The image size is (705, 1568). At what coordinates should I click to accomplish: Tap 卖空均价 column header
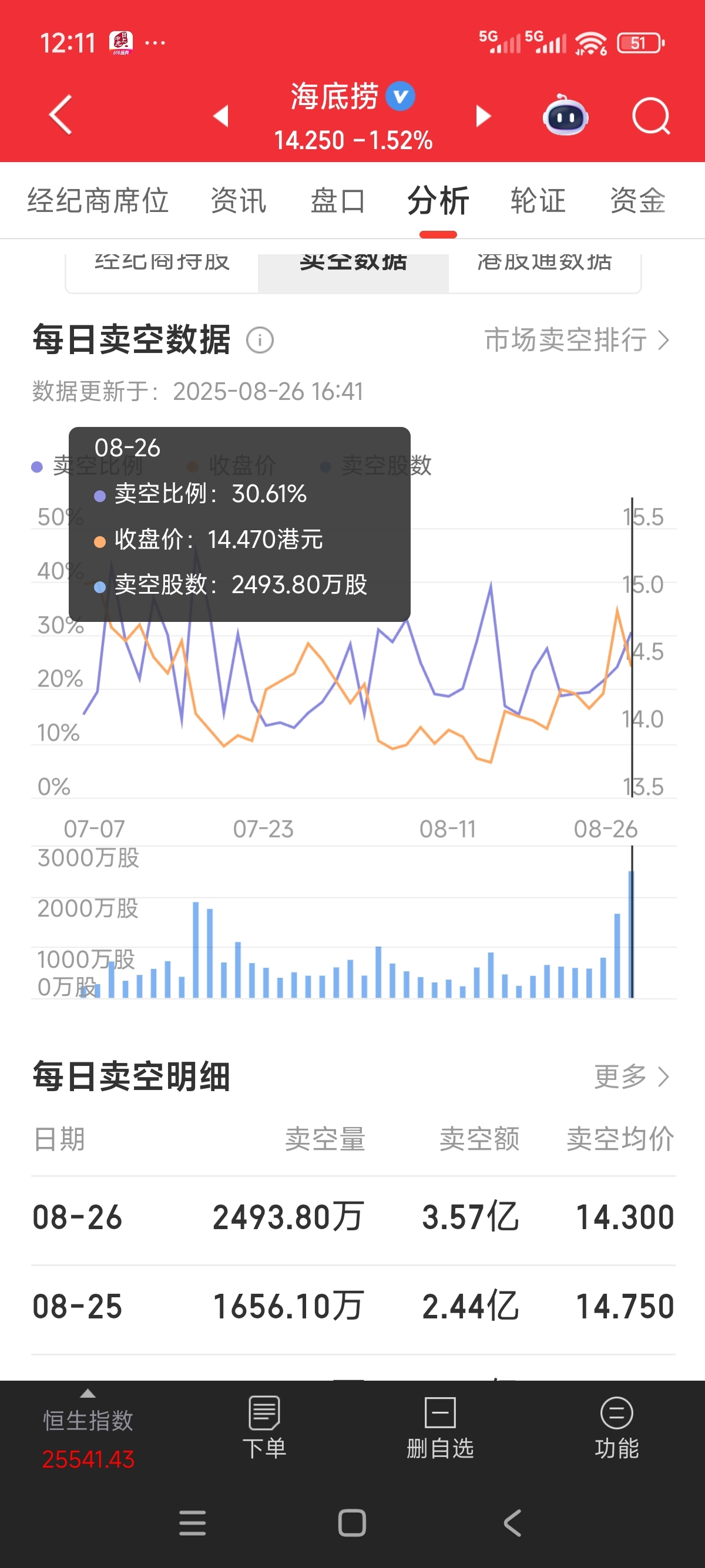(x=620, y=1138)
